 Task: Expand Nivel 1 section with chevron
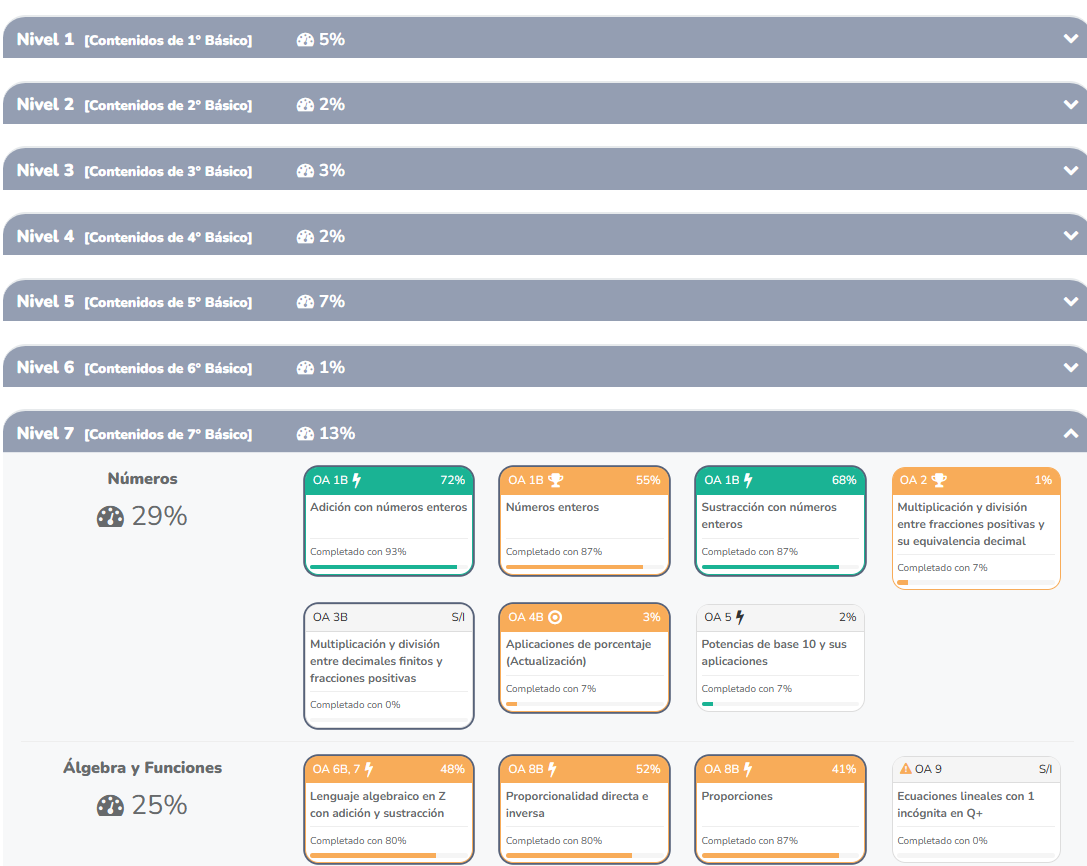tap(1071, 39)
